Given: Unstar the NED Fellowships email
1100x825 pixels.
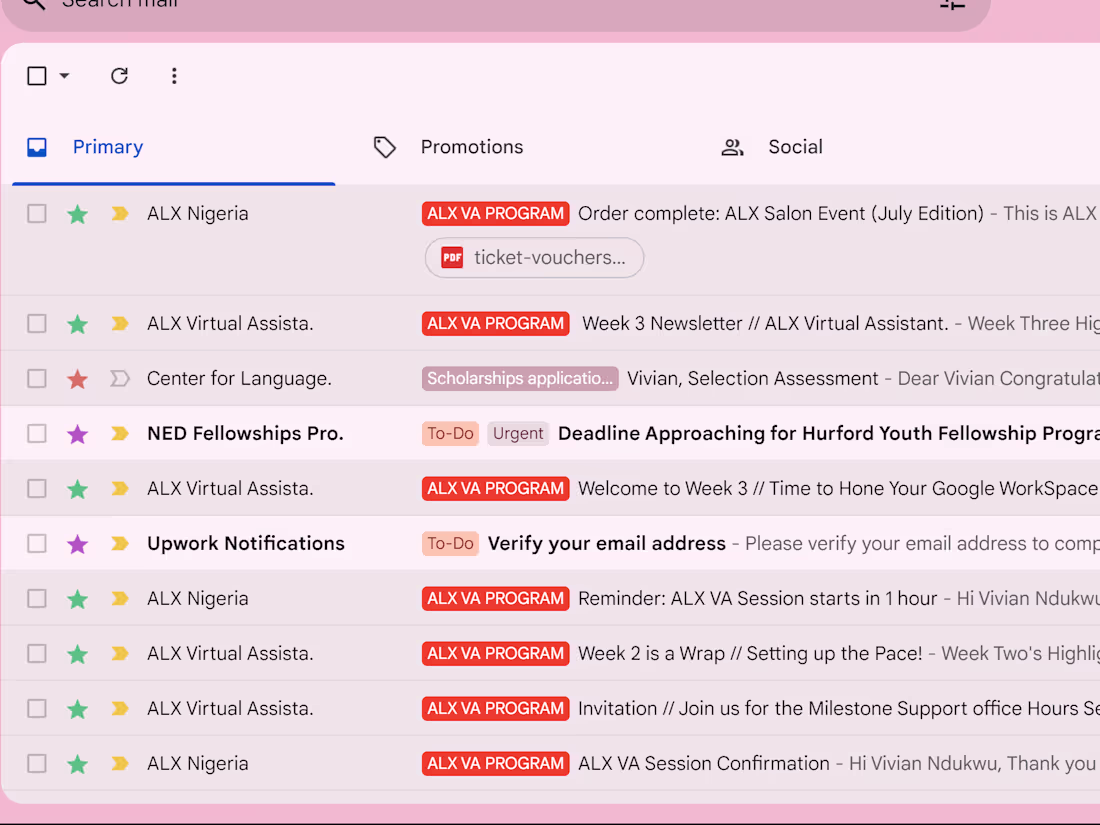Looking at the screenshot, I should pyautogui.click(x=77, y=433).
